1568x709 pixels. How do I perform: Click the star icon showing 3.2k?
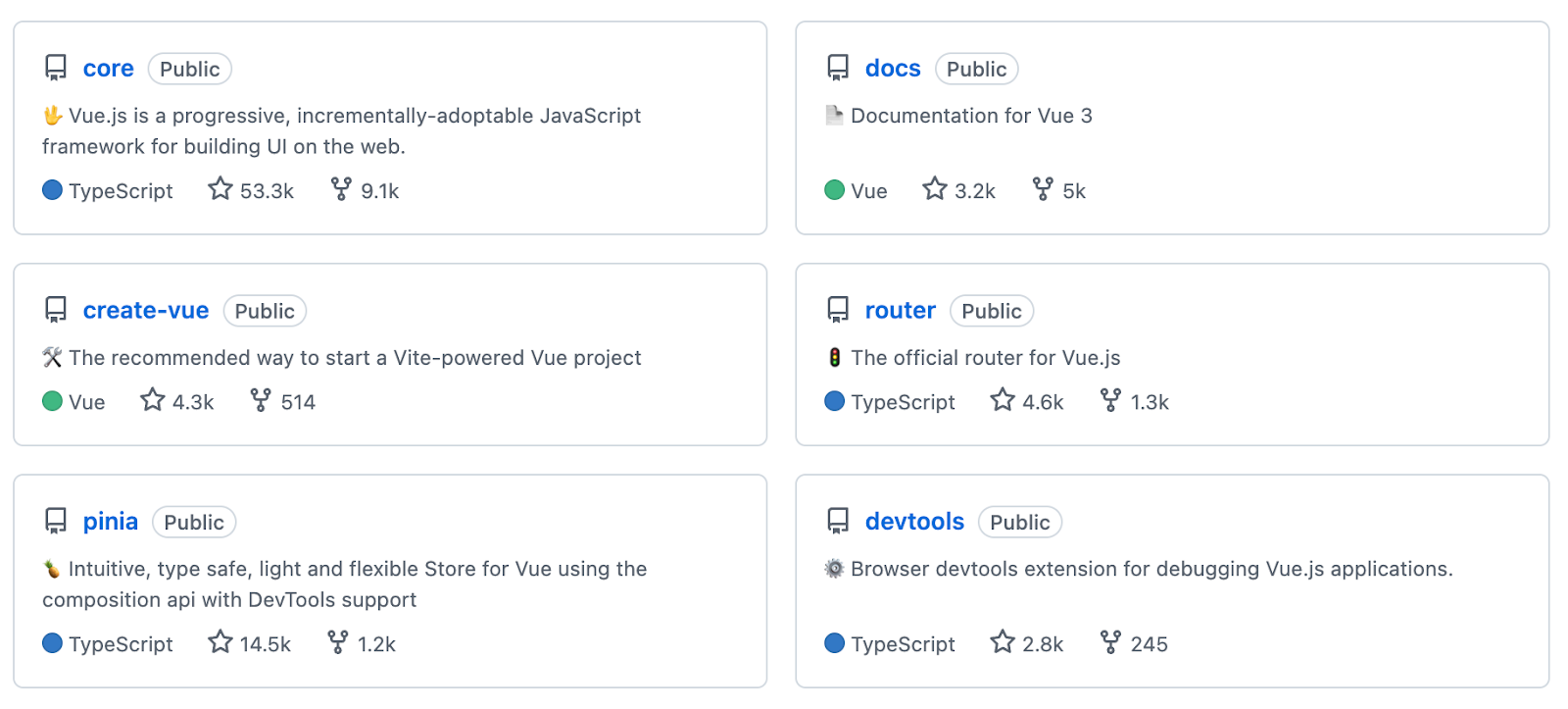(x=935, y=188)
